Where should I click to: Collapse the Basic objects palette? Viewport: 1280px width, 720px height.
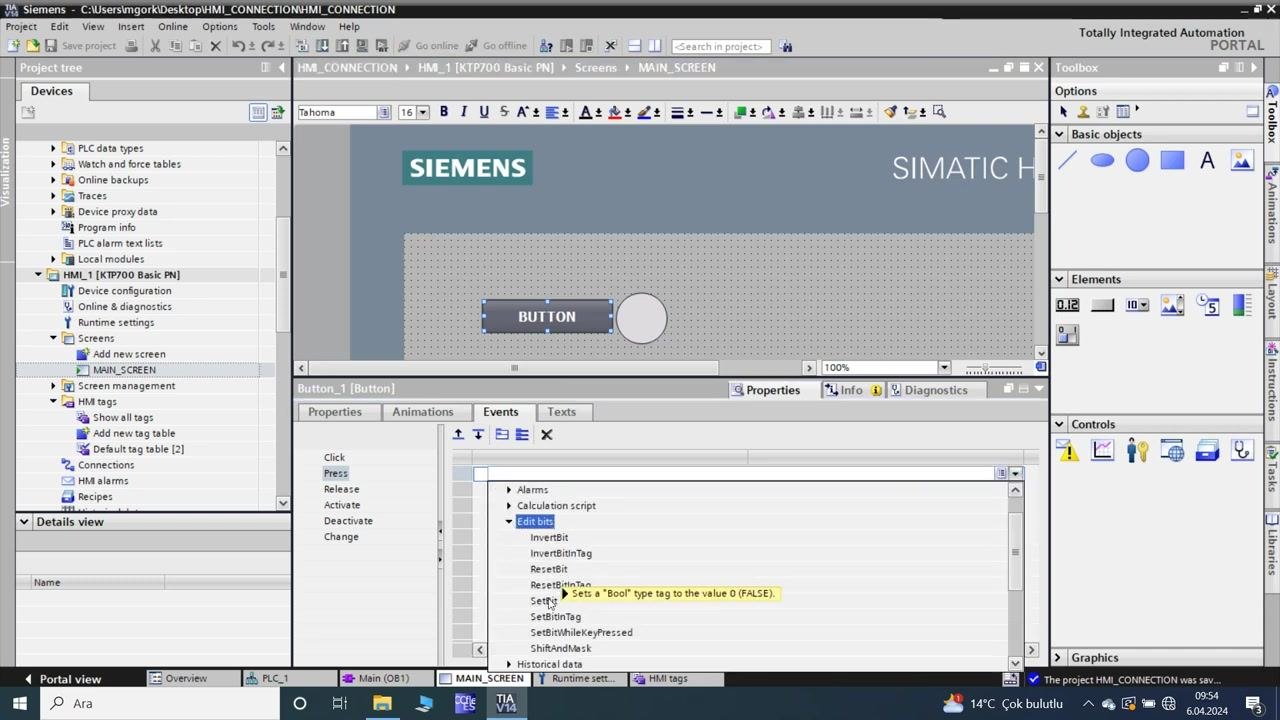(1059, 134)
